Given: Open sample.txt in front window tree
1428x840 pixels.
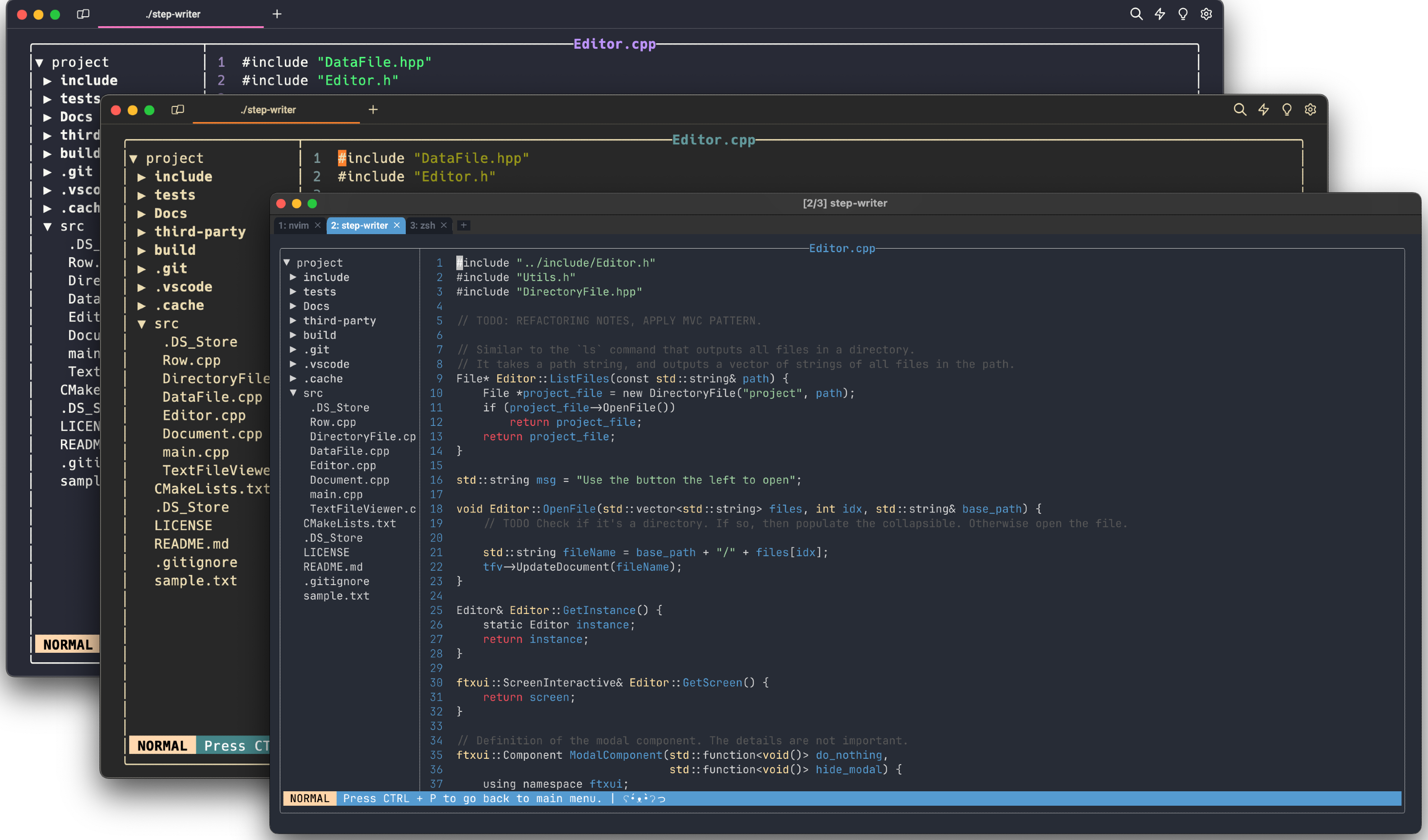Looking at the screenshot, I should pyautogui.click(x=336, y=596).
